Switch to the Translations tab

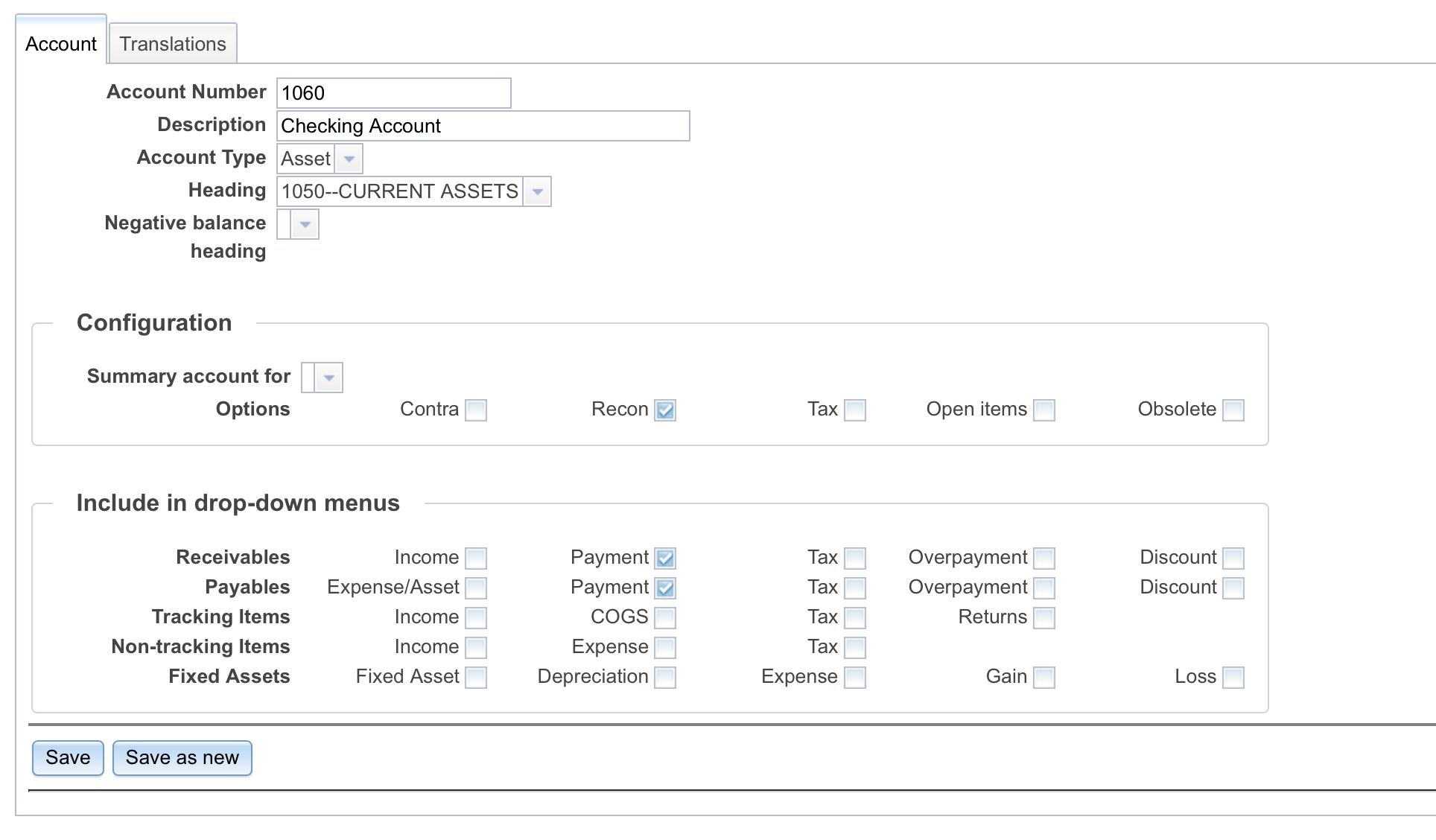173,44
